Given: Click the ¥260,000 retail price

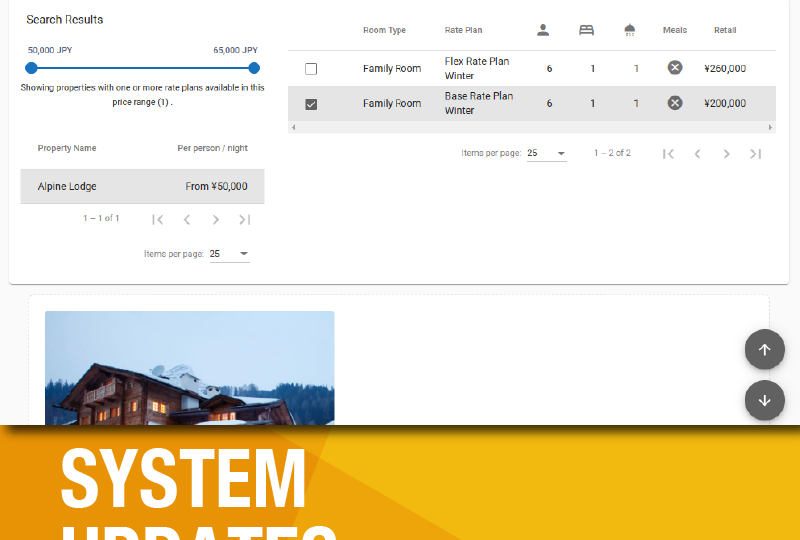Looking at the screenshot, I should (725, 68).
